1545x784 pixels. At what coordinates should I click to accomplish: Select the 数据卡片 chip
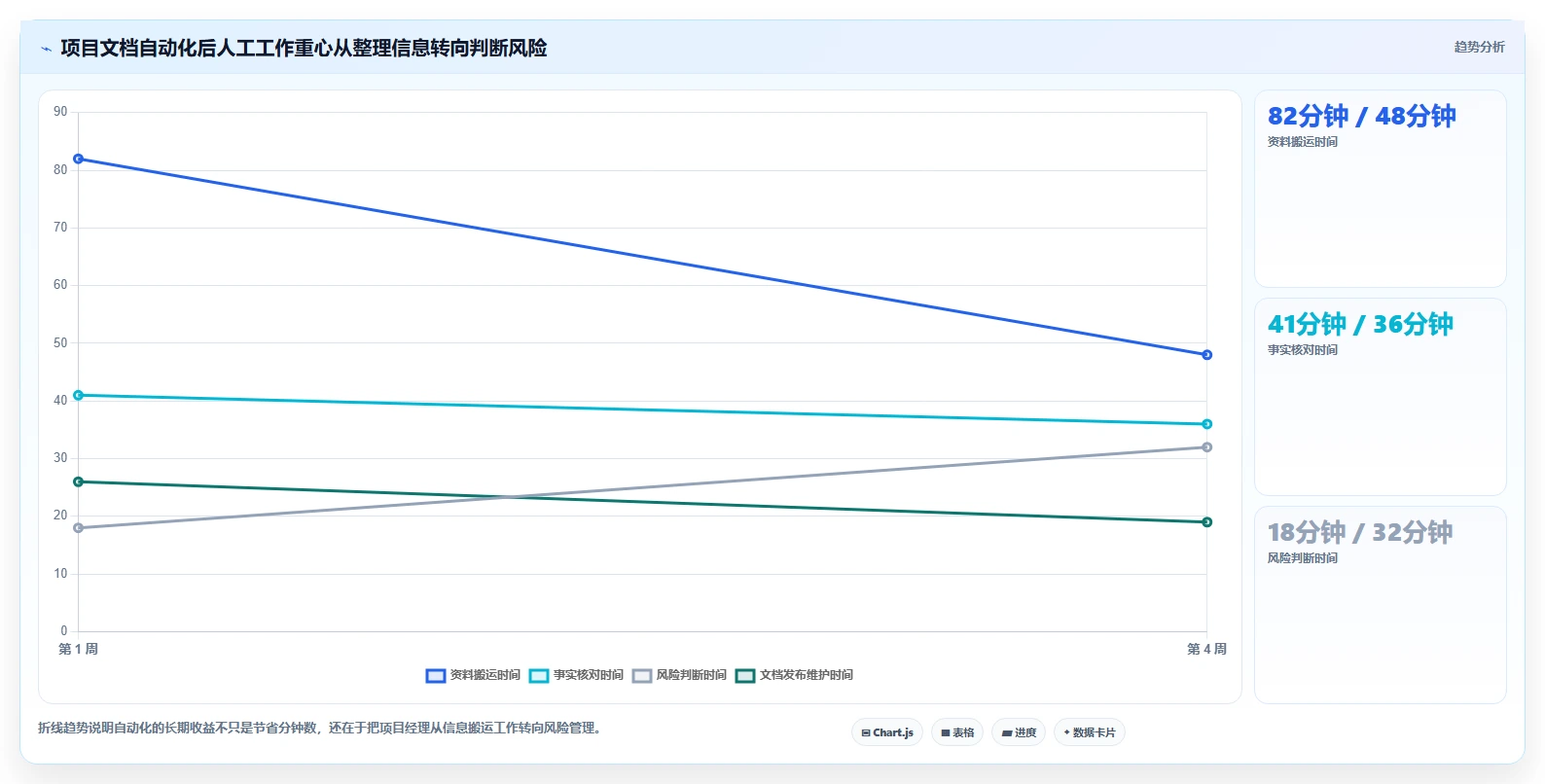point(1090,732)
